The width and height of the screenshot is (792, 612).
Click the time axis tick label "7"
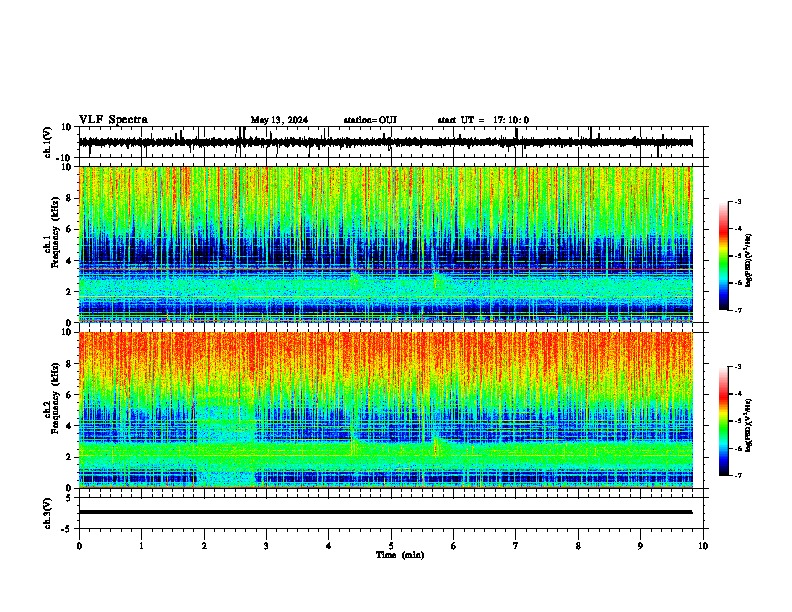(x=516, y=546)
